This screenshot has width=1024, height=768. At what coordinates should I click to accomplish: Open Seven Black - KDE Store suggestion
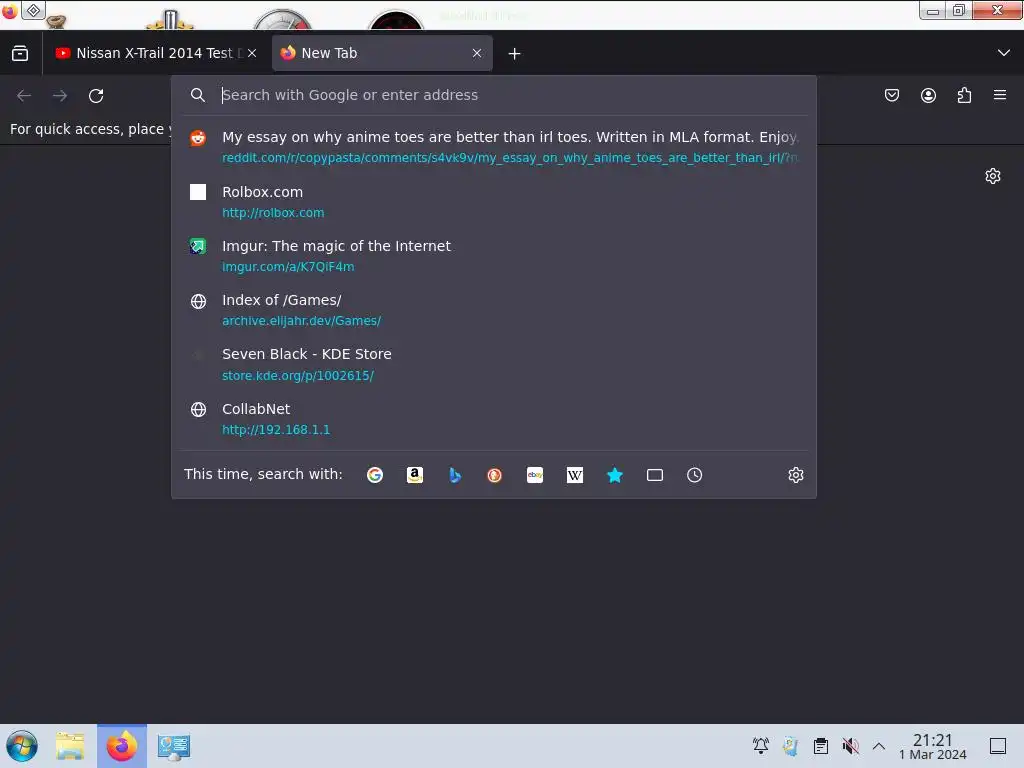[x=494, y=364]
